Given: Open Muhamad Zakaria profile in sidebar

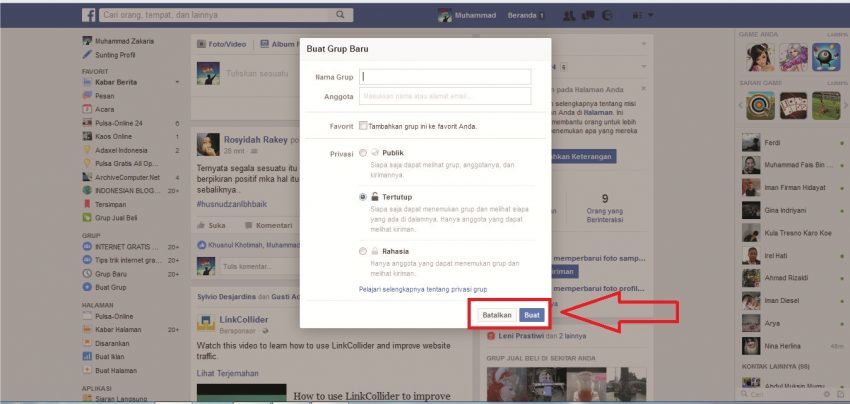Looking at the screenshot, I should click(x=118, y=41).
